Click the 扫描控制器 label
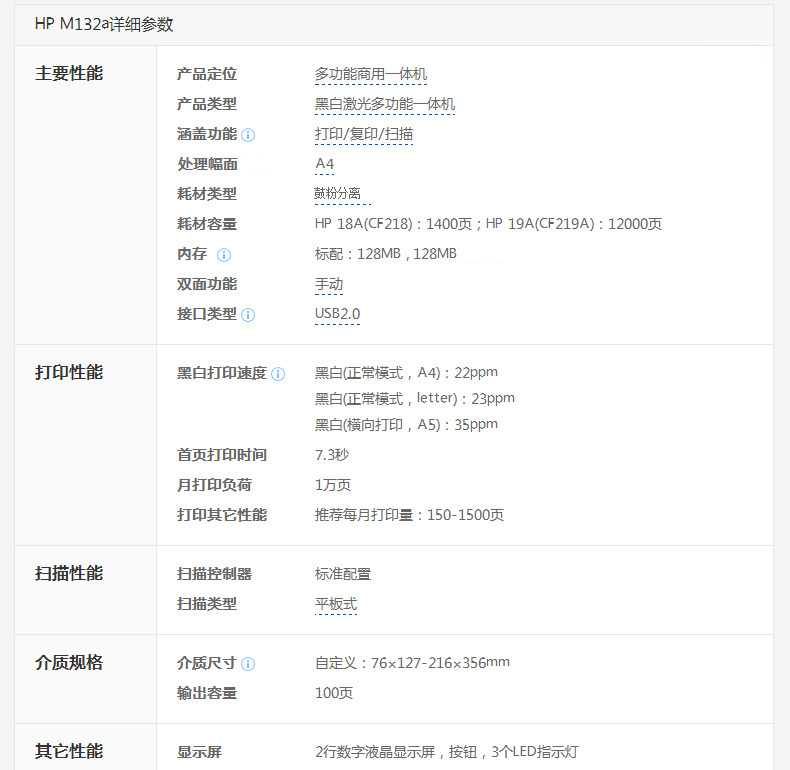 [214, 574]
